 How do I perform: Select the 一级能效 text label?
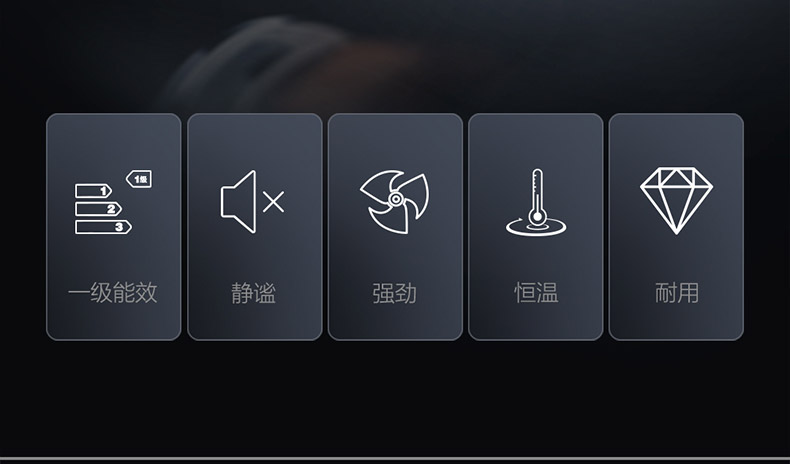point(113,293)
